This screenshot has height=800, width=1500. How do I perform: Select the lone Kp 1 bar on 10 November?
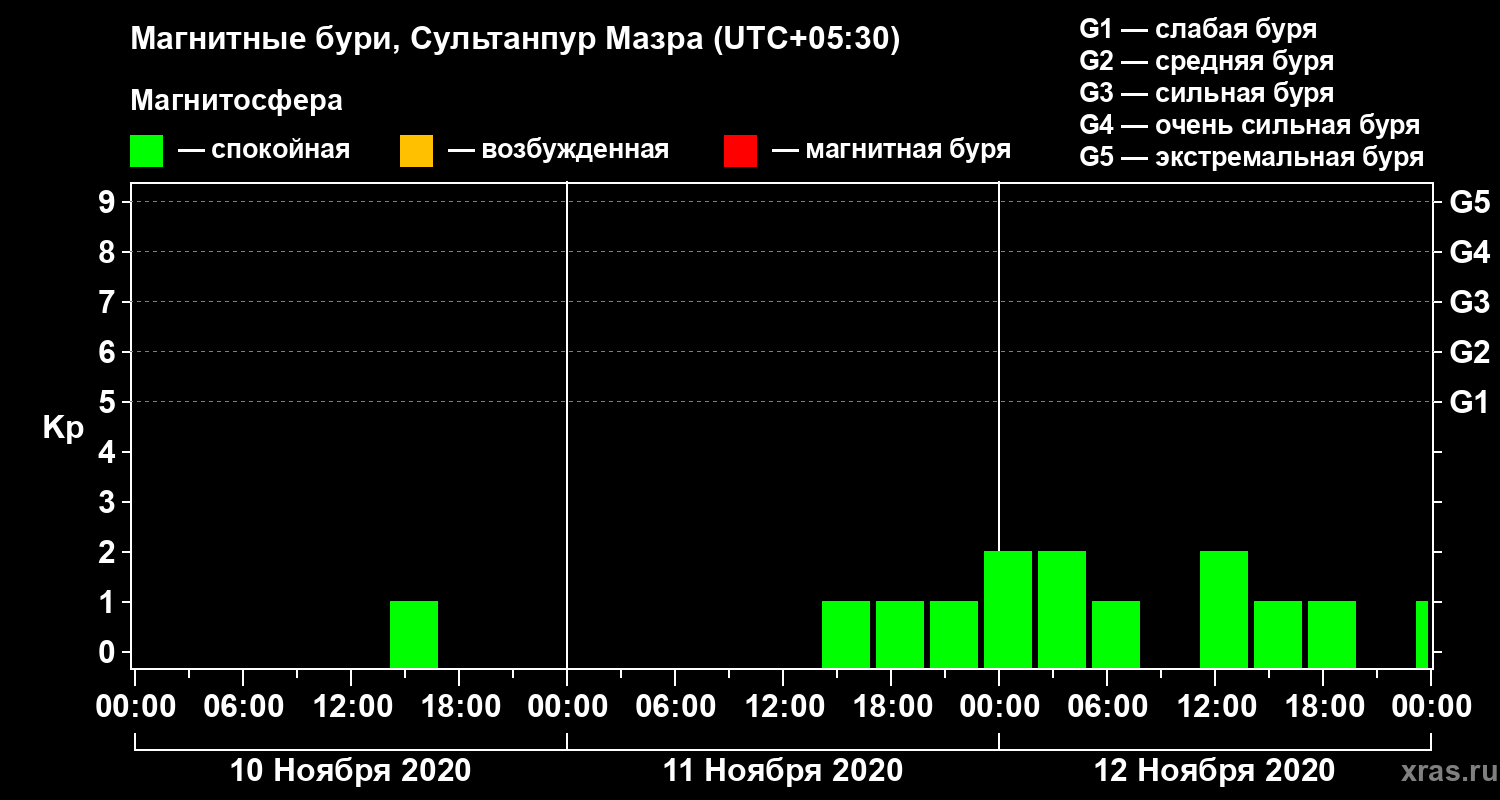(414, 634)
